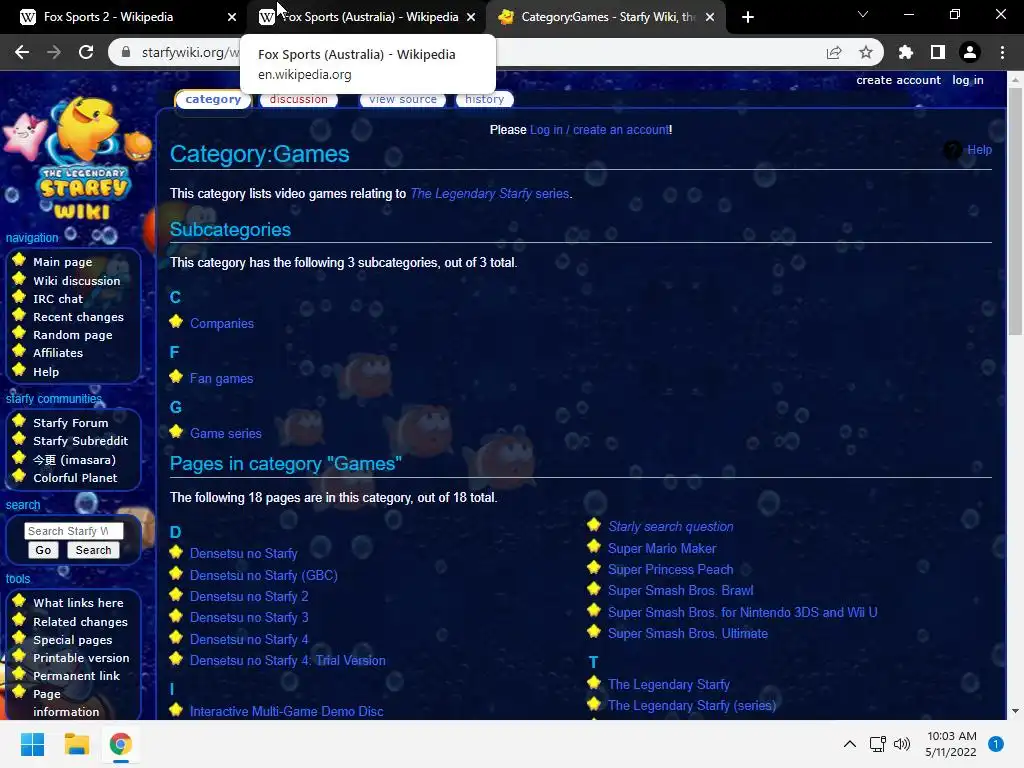Open the Fan games subcategory
This screenshot has height=768, width=1024.
221,378
